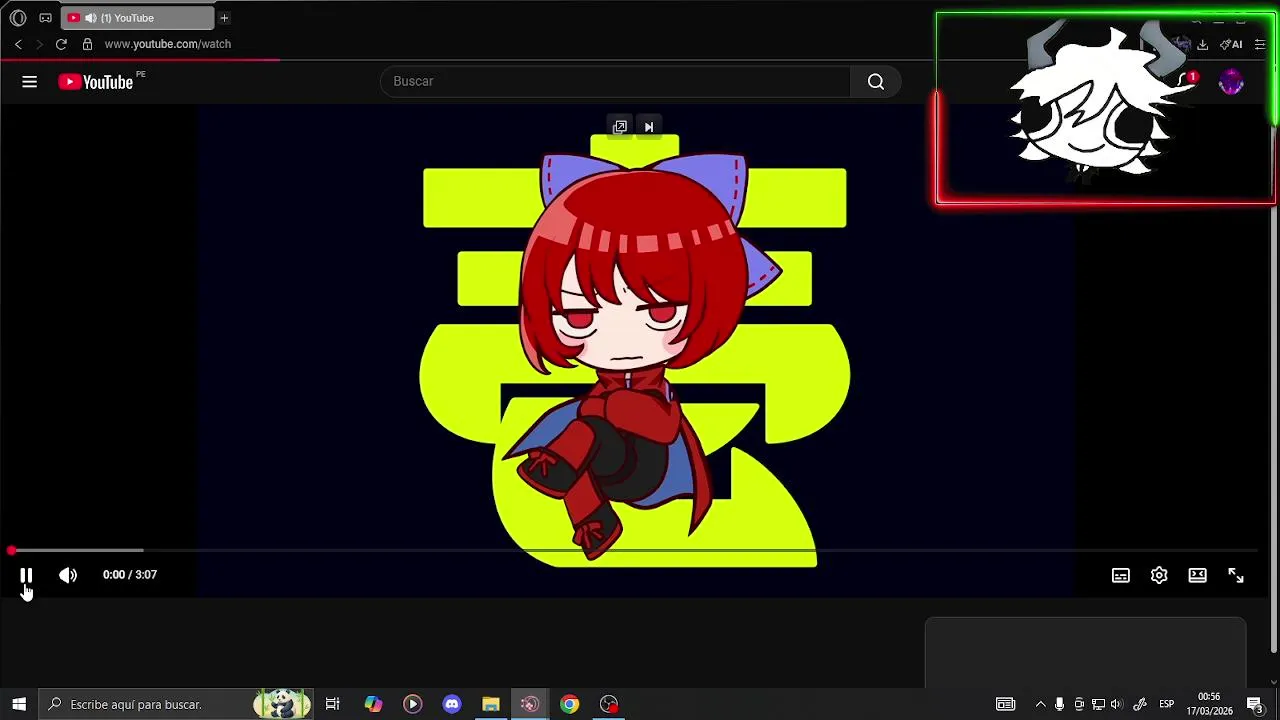The image size is (1280, 720).
Task: Reload the page
Action: 61,44
